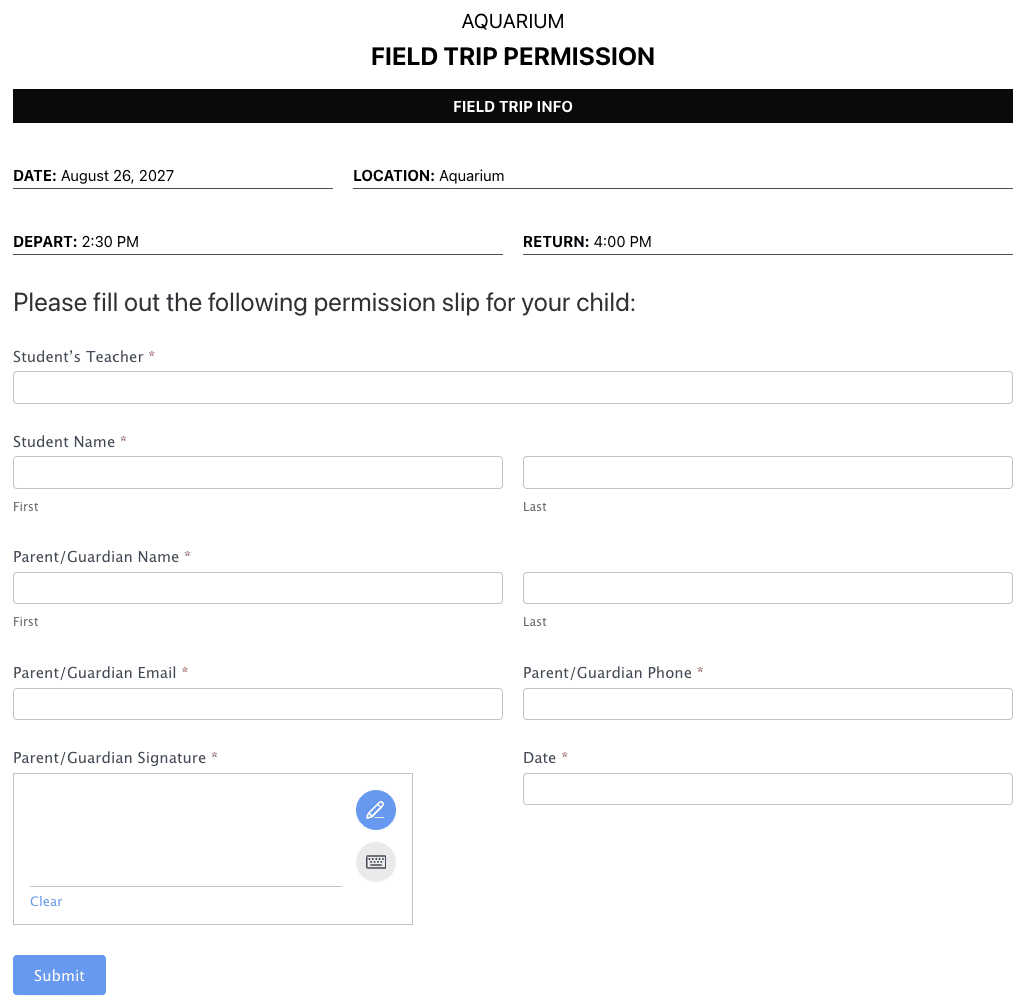Switch to keyboard typed signature icon
Screen dimensions: 1026x1008
[x=376, y=862]
